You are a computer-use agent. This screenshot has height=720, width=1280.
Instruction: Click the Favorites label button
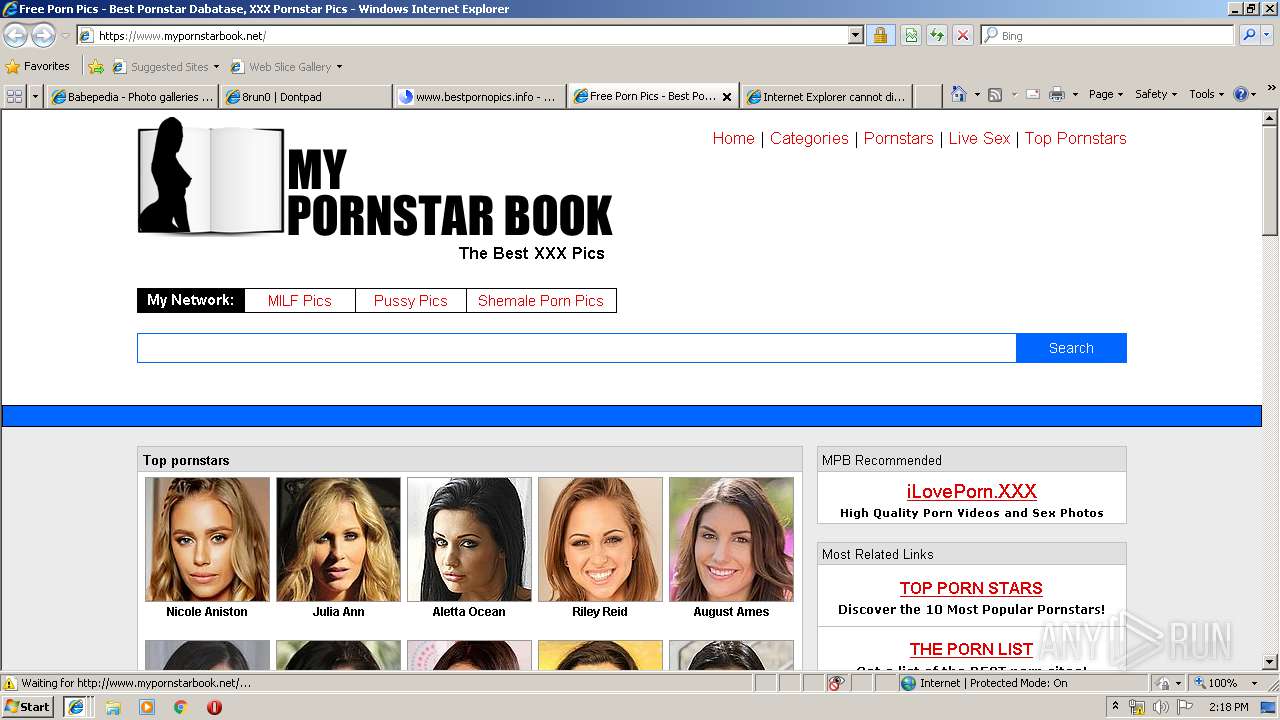click(x=37, y=67)
